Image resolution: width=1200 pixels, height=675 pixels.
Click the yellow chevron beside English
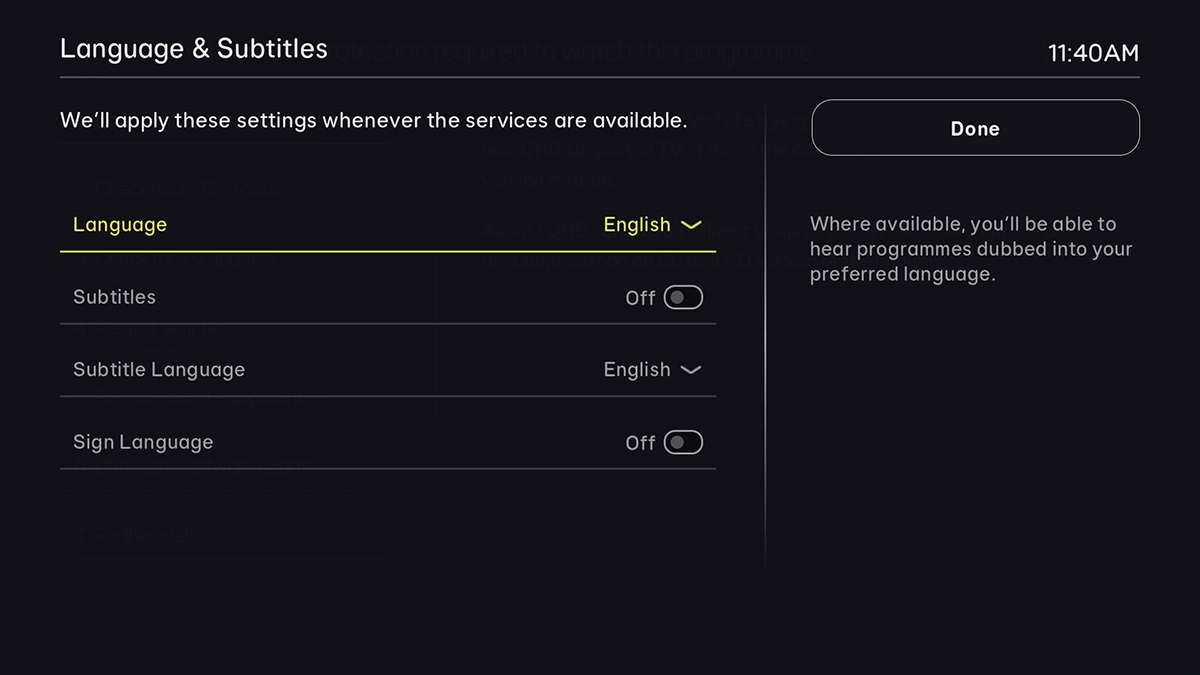pyautogui.click(x=690, y=226)
